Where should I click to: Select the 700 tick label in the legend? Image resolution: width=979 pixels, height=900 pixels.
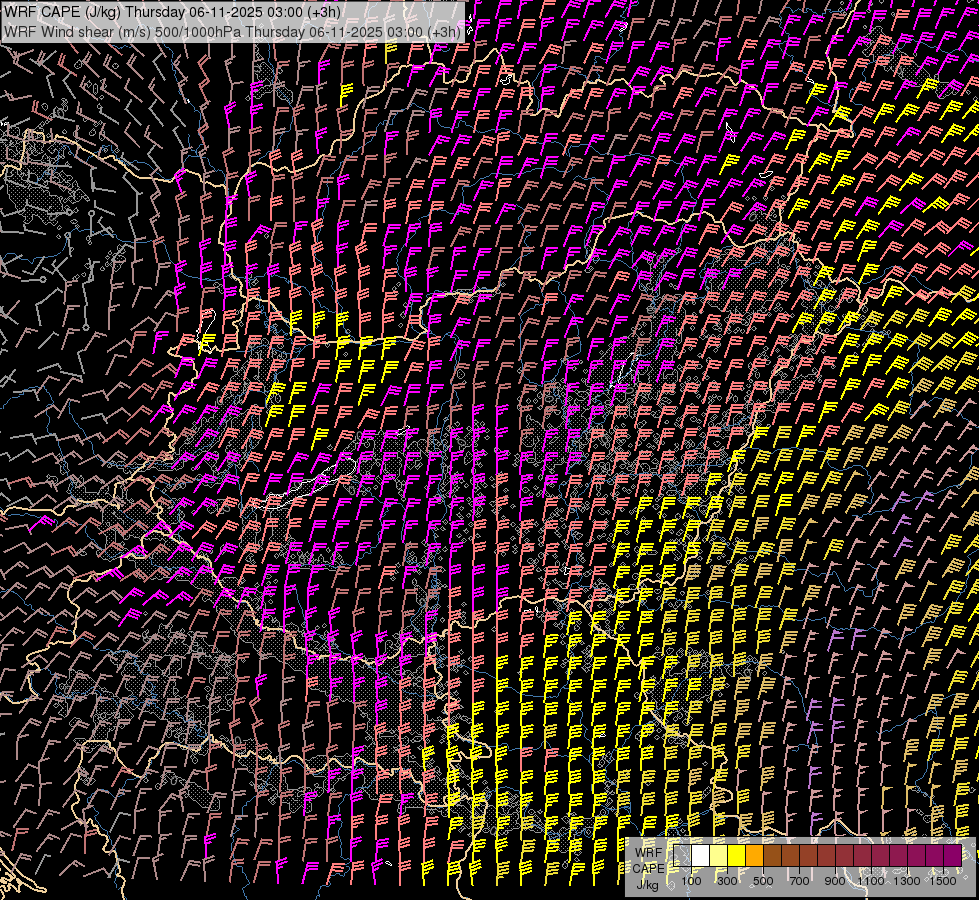pyautogui.click(x=799, y=881)
